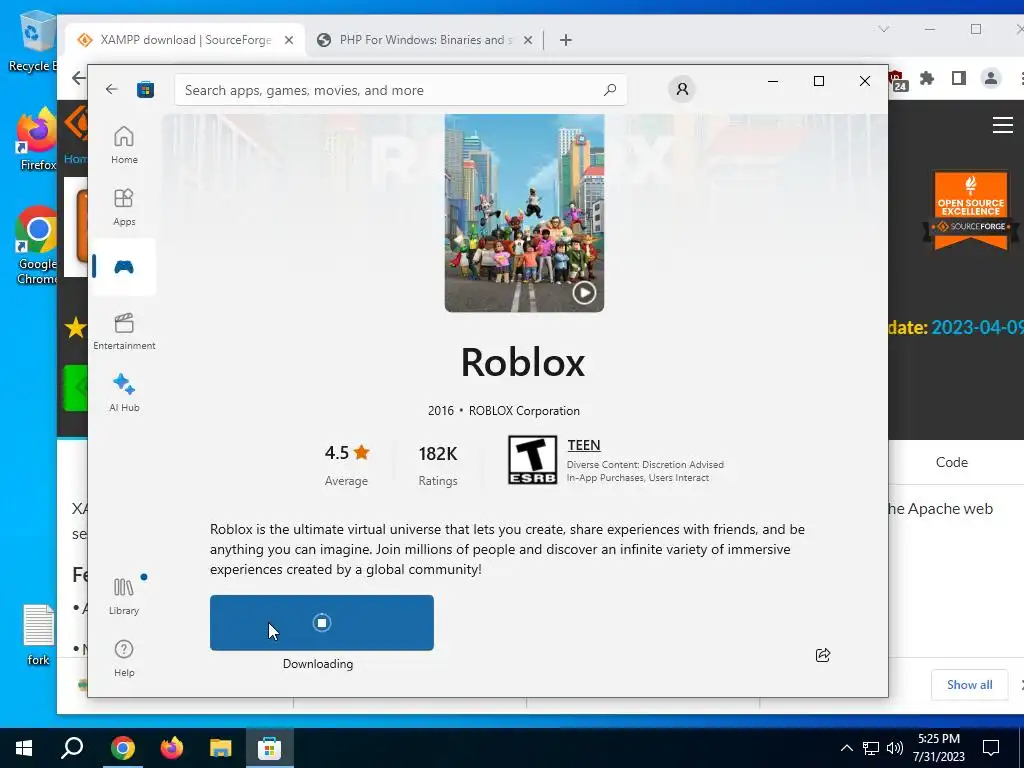The height and width of the screenshot is (768, 1024).
Task: Open a new Chrome tab
Action: (x=566, y=40)
